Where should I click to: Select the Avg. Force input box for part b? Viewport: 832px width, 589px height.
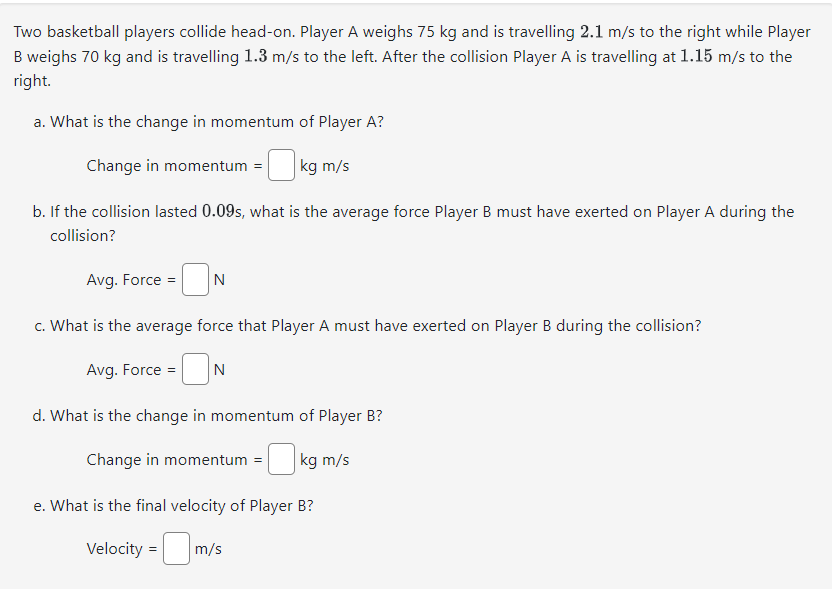pos(195,279)
